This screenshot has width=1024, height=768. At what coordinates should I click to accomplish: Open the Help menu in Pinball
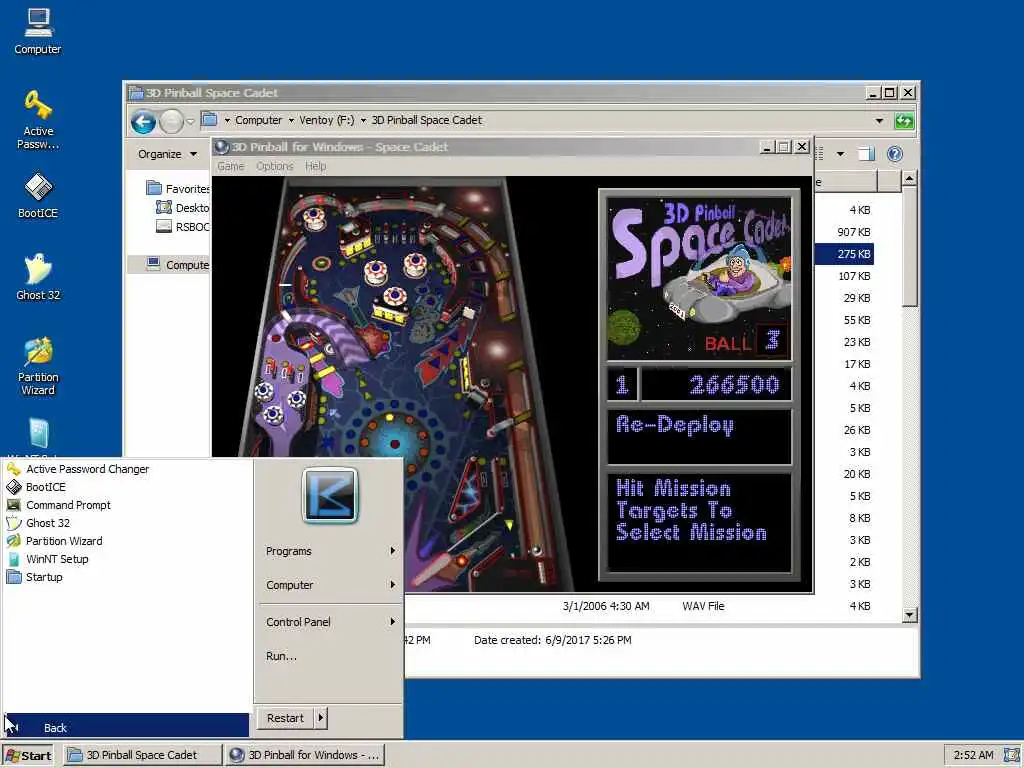(x=315, y=167)
